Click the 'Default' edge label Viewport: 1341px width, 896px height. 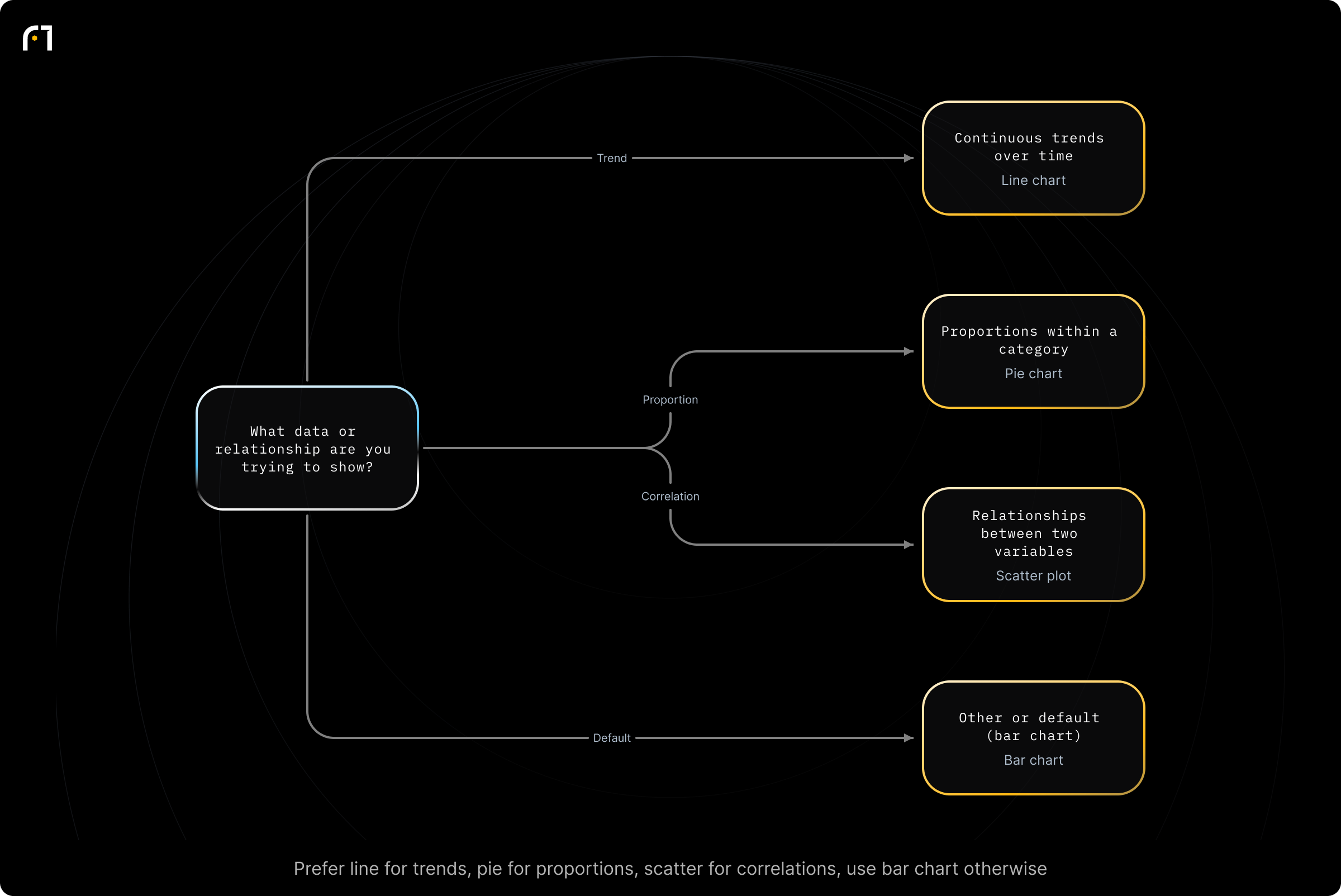(612, 738)
